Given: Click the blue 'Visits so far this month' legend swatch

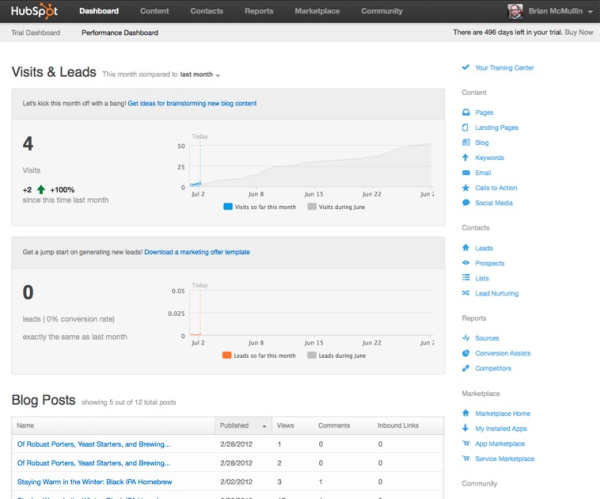Looking at the screenshot, I should click(228, 207).
